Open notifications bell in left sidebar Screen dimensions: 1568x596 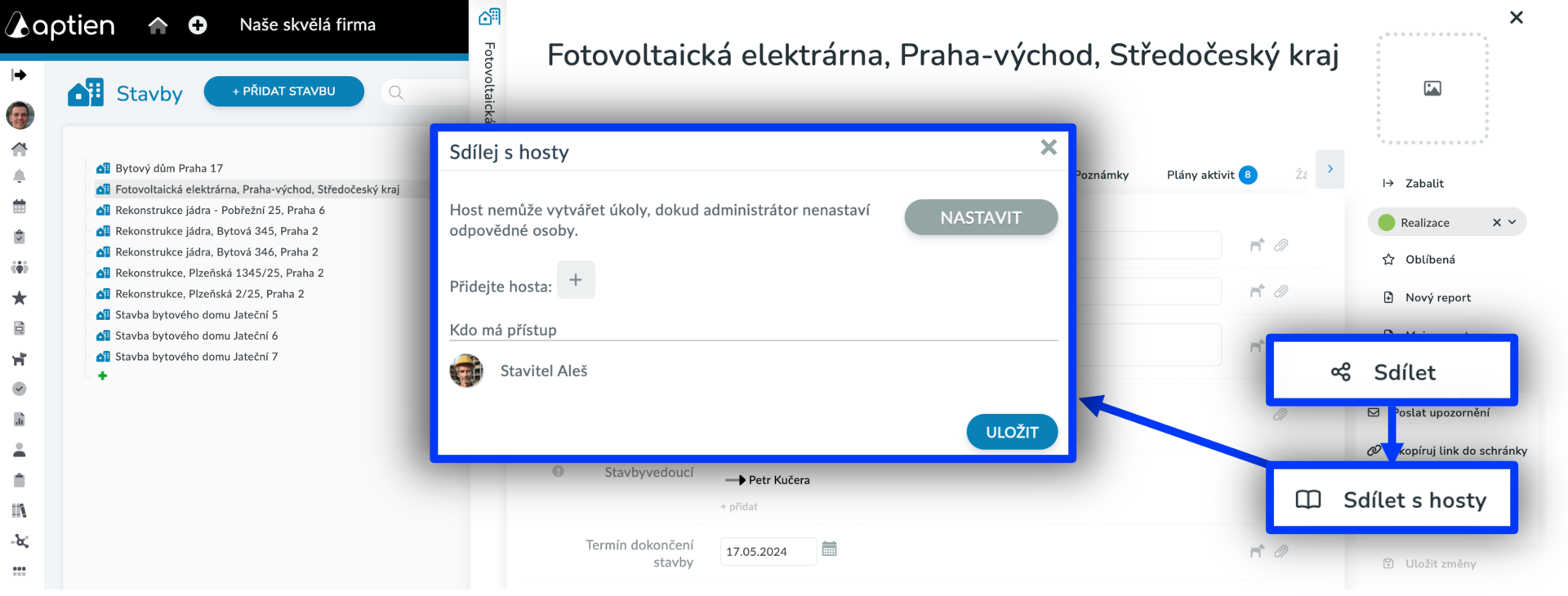[x=20, y=176]
